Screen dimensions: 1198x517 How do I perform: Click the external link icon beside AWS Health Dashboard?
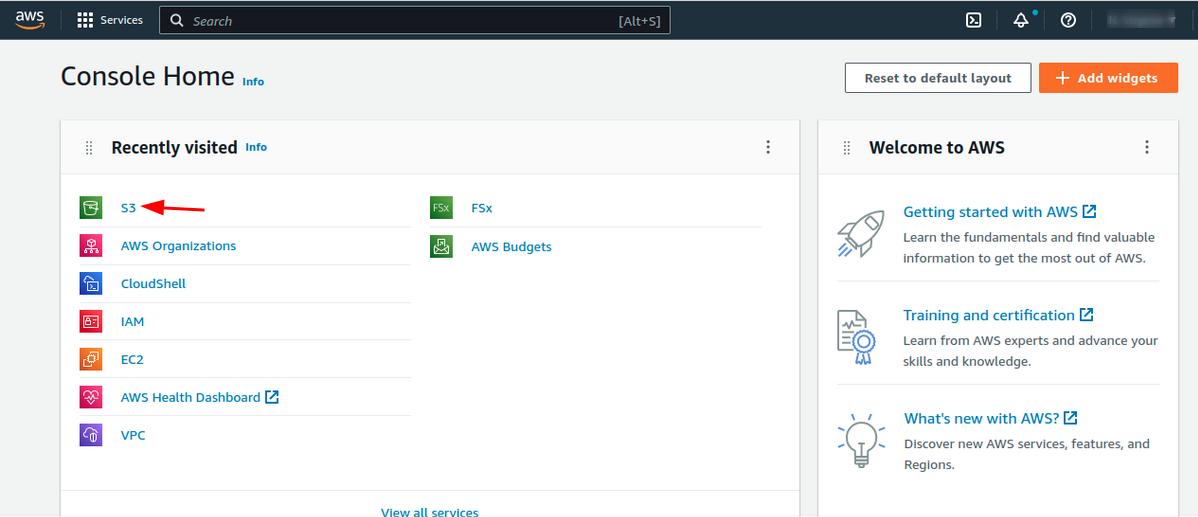pyautogui.click(x=272, y=397)
